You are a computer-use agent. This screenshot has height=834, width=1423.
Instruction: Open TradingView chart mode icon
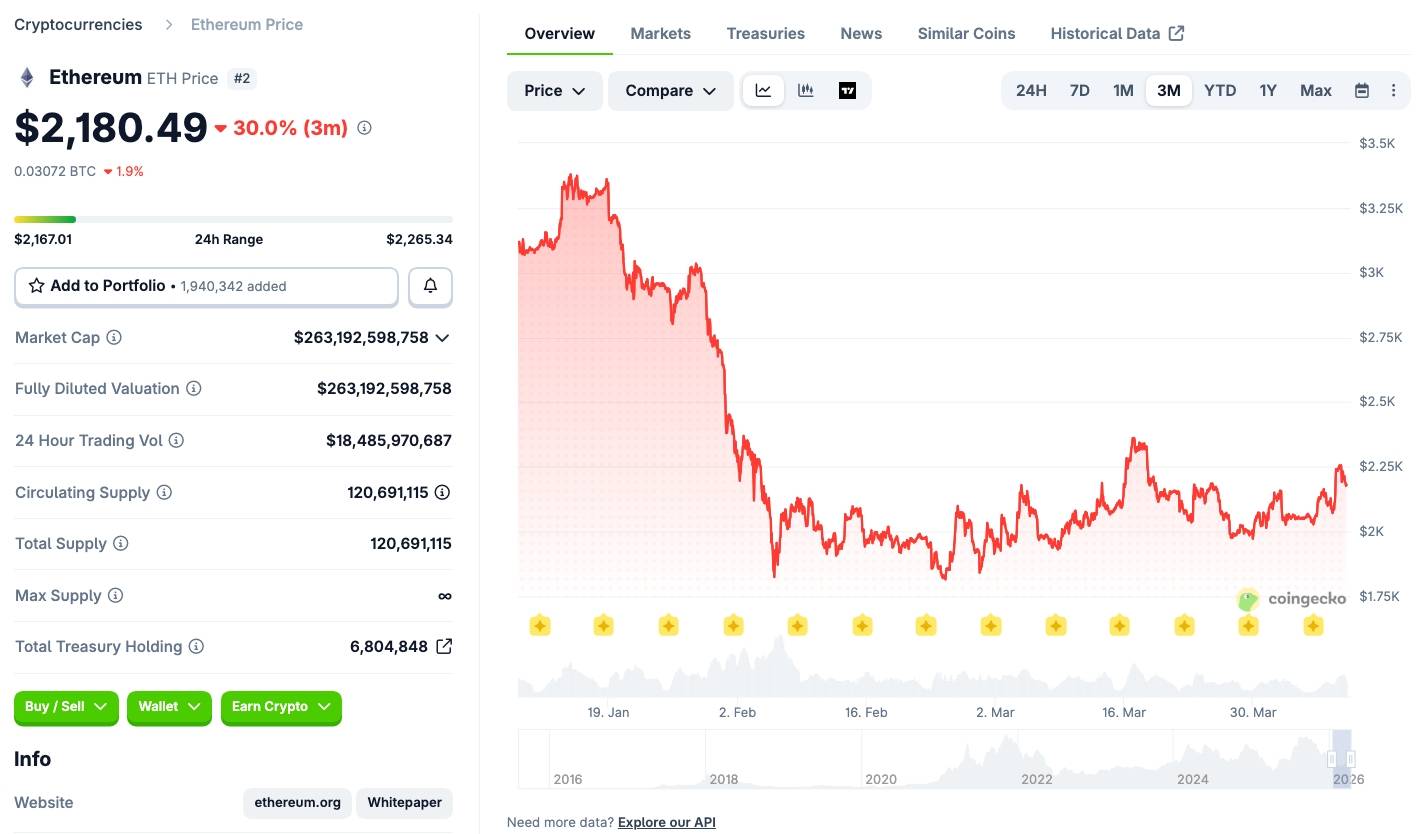[847, 91]
